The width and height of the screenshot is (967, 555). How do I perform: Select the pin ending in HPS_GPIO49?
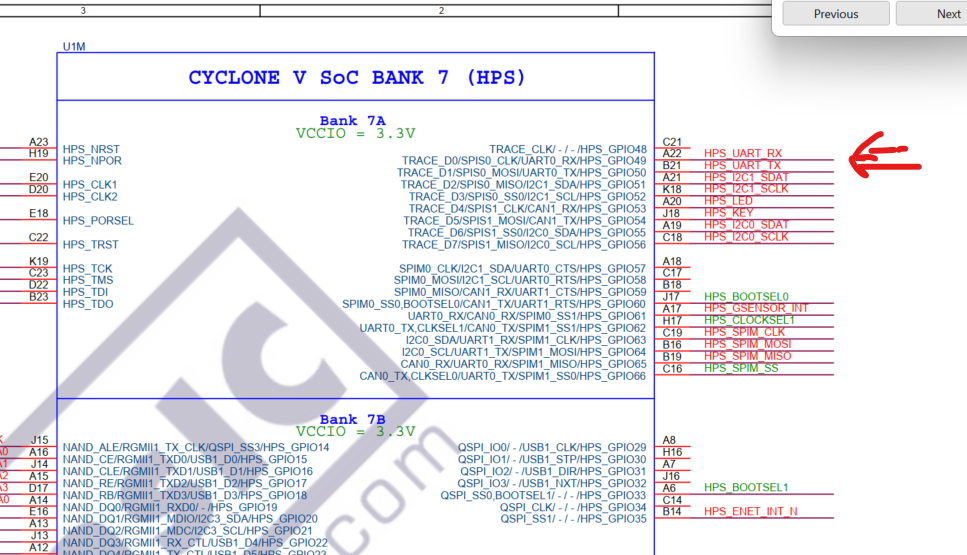tap(524, 161)
